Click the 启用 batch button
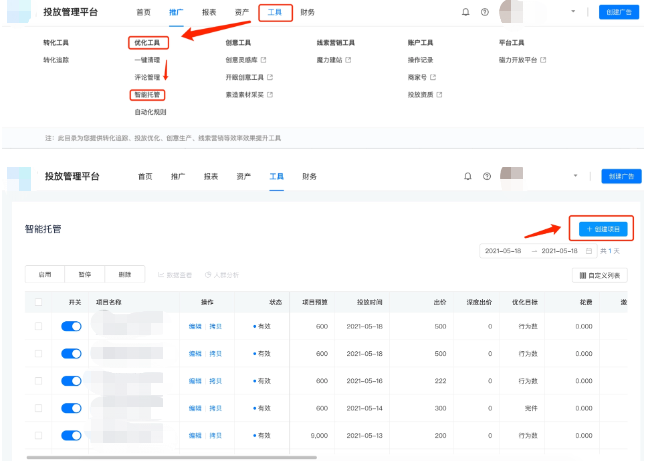Screen dimensions: 655x462 (45, 274)
